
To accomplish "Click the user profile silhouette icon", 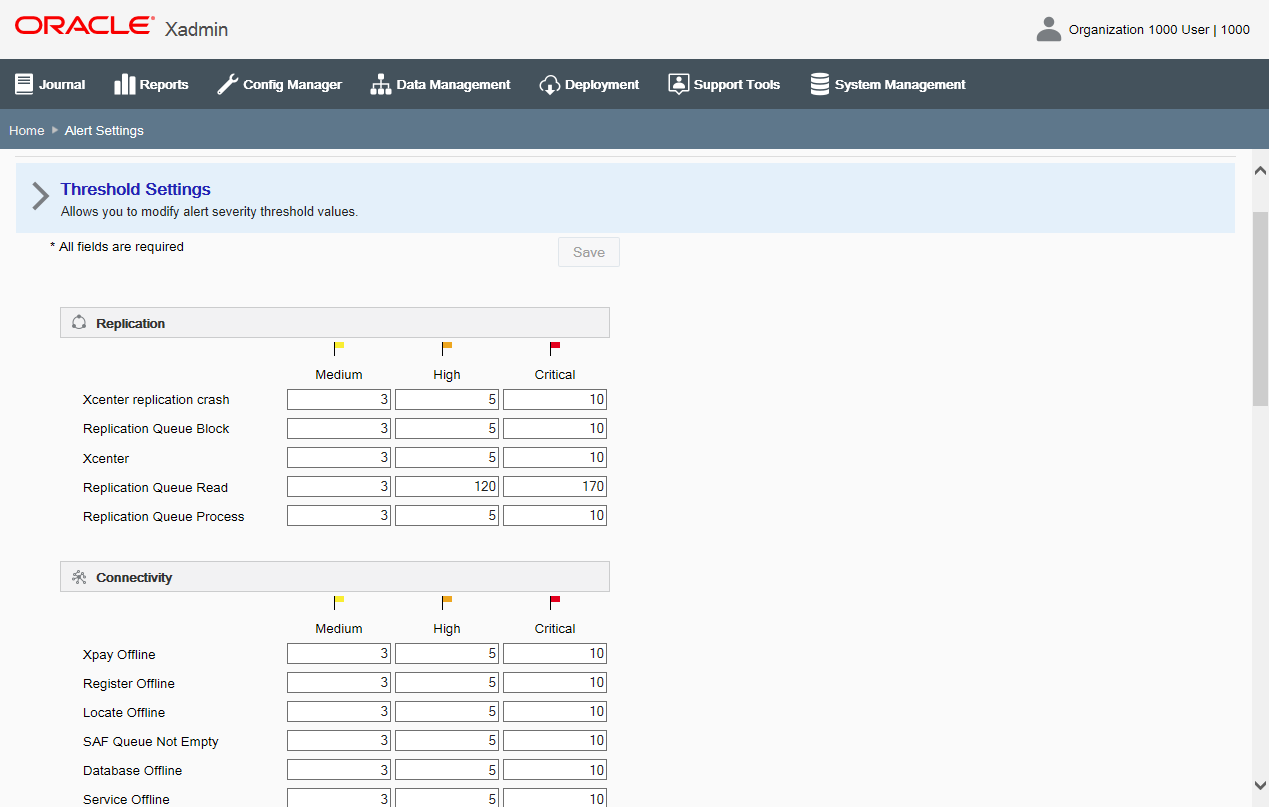I will coord(1049,29).
